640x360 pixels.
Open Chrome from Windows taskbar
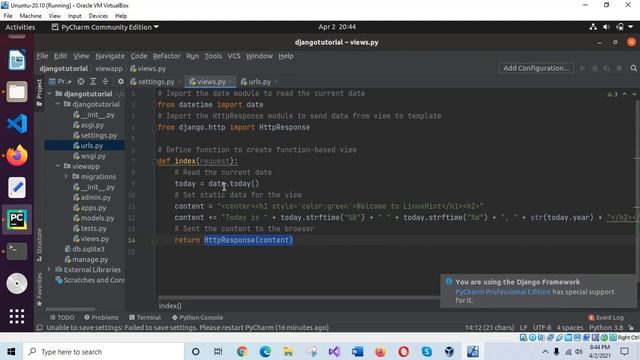[242, 351]
